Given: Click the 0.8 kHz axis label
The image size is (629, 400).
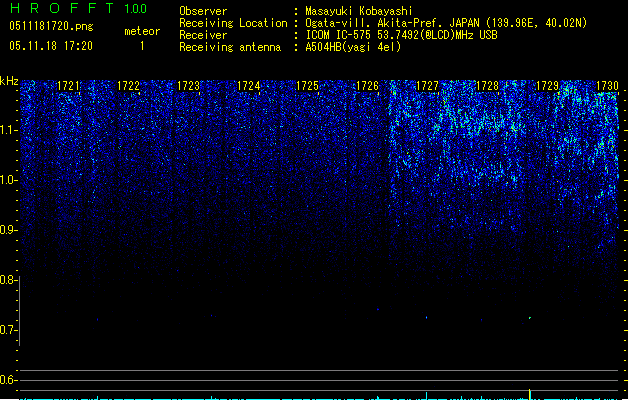Looking at the screenshot, I should click(x=8, y=280).
